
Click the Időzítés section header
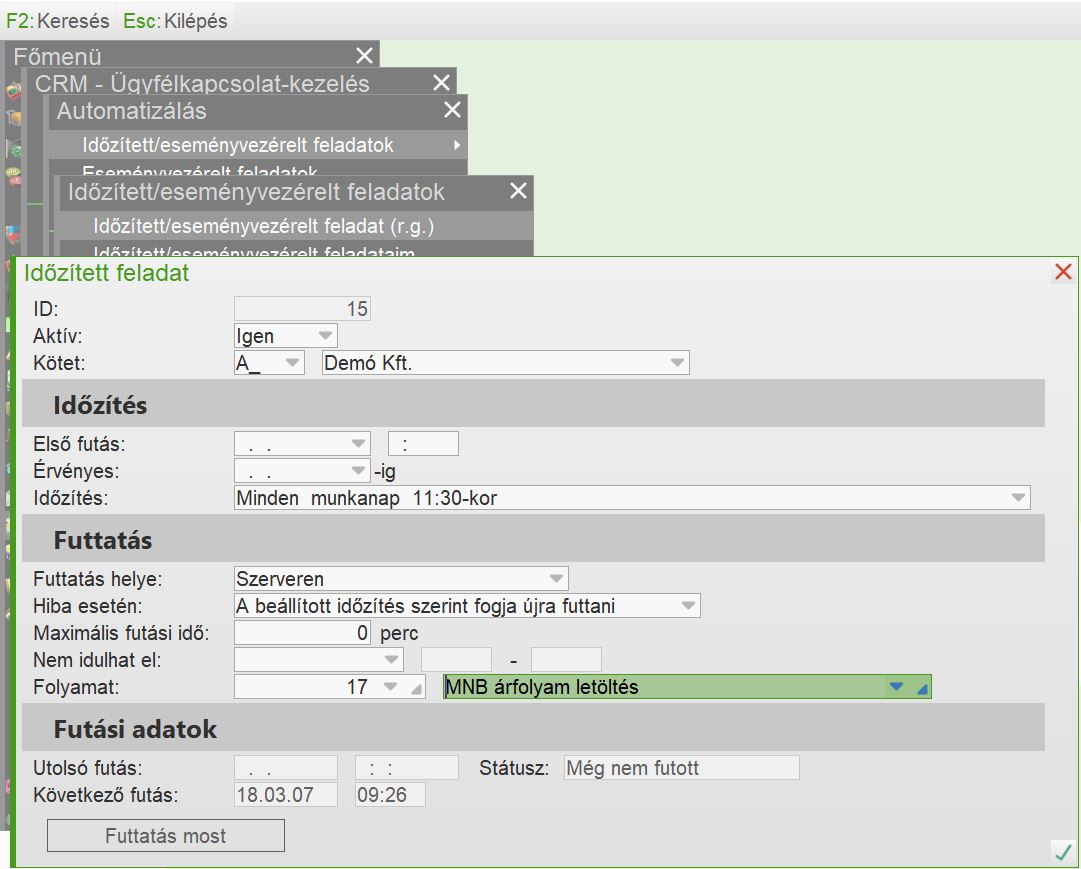pyautogui.click(x=534, y=404)
